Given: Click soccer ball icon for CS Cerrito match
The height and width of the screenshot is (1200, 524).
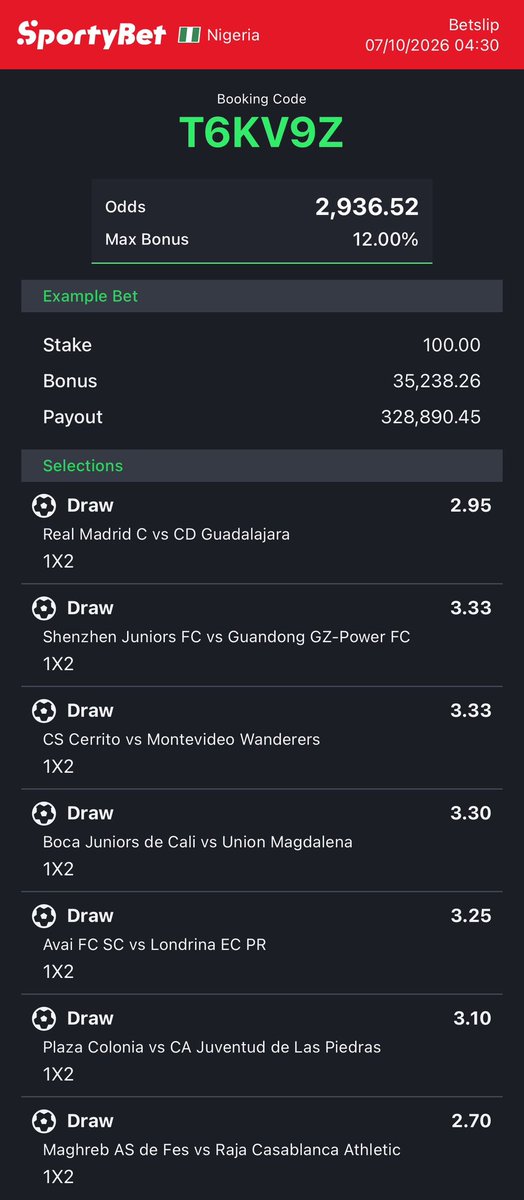Looking at the screenshot, I should click(44, 711).
